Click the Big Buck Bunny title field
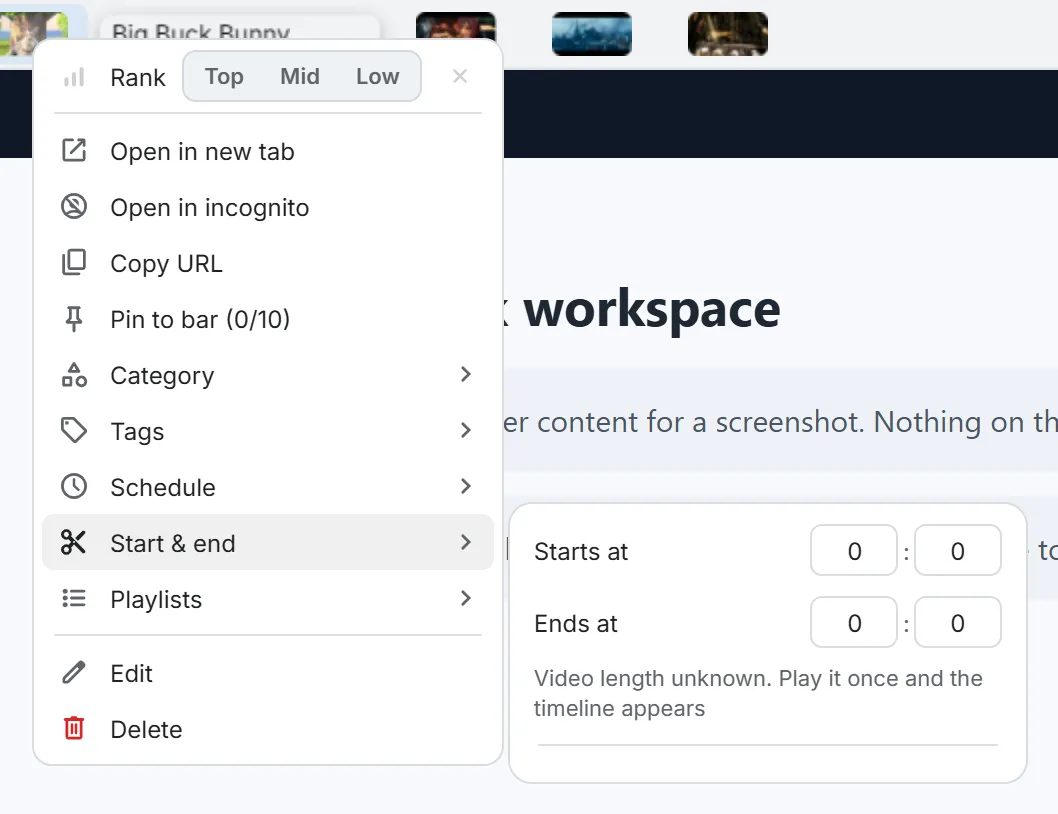This screenshot has height=814, width=1058. (x=240, y=28)
